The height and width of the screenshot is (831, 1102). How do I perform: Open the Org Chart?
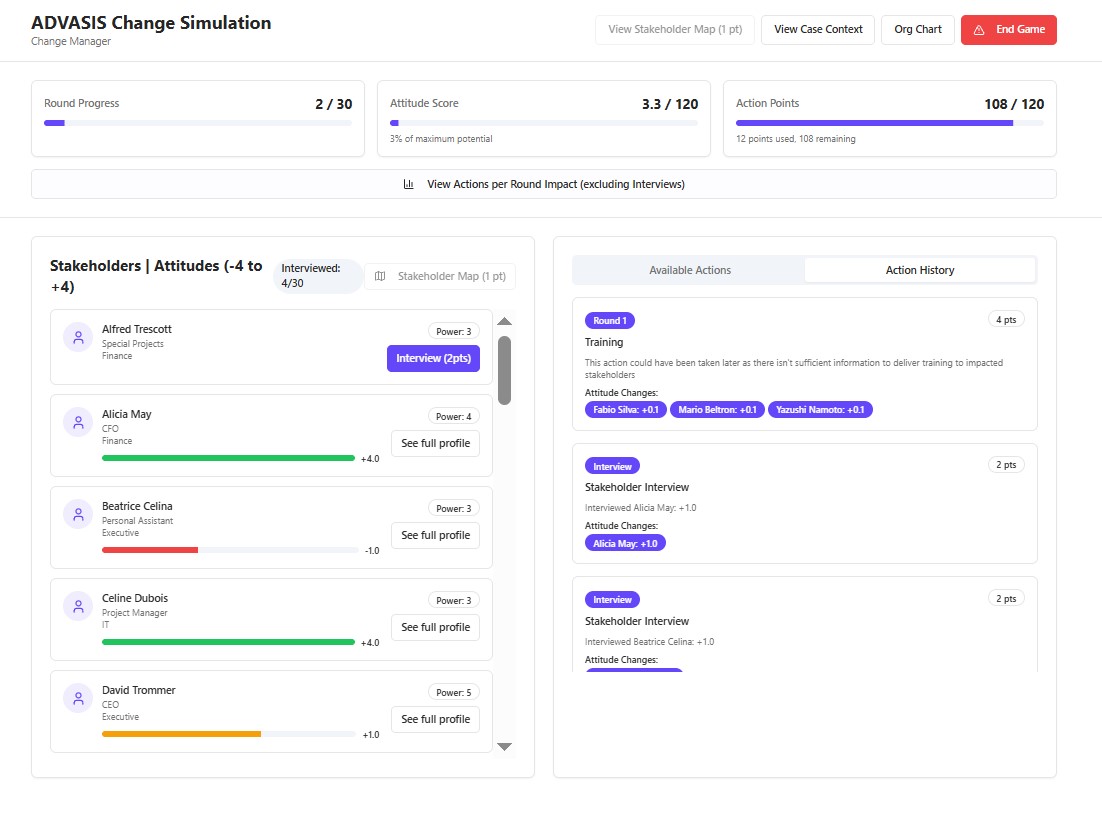point(918,30)
